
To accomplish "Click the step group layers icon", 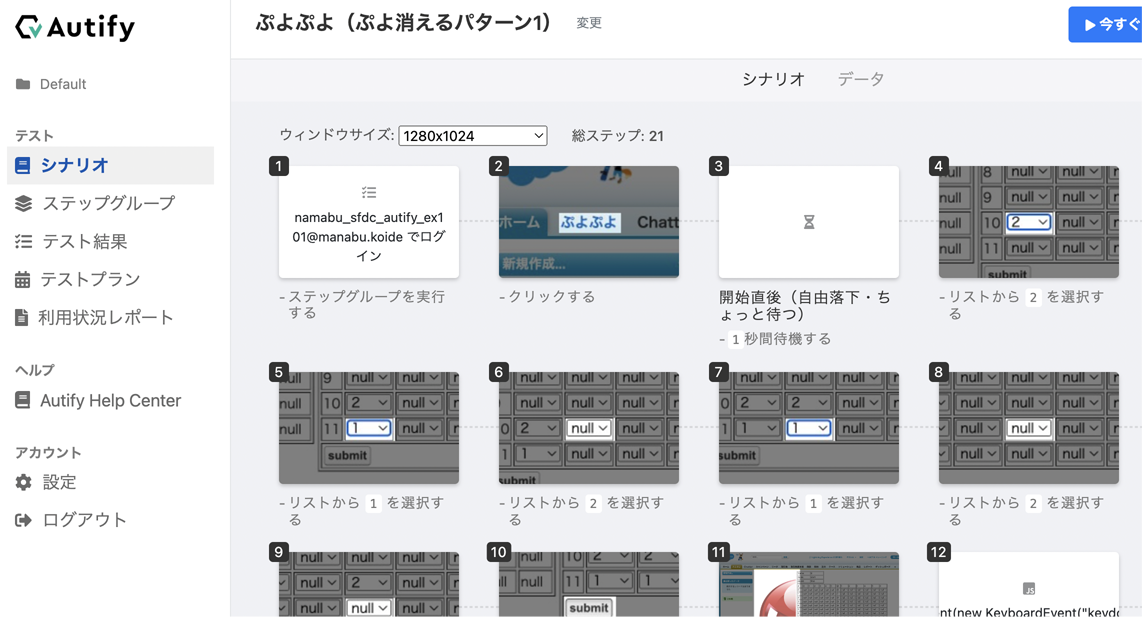I will [x=23, y=203].
